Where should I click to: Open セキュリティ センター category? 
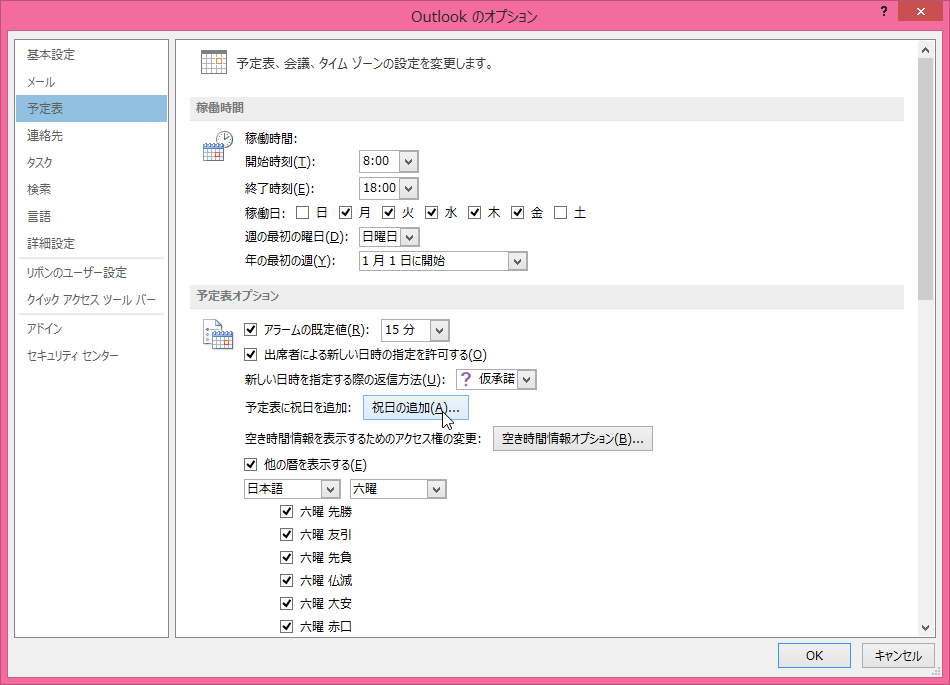(x=91, y=356)
